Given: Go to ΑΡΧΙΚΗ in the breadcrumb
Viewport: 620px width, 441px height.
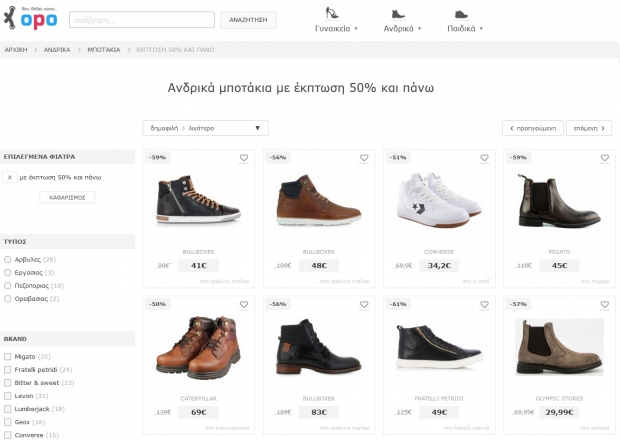Looking at the screenshot, I should (16, 50).
